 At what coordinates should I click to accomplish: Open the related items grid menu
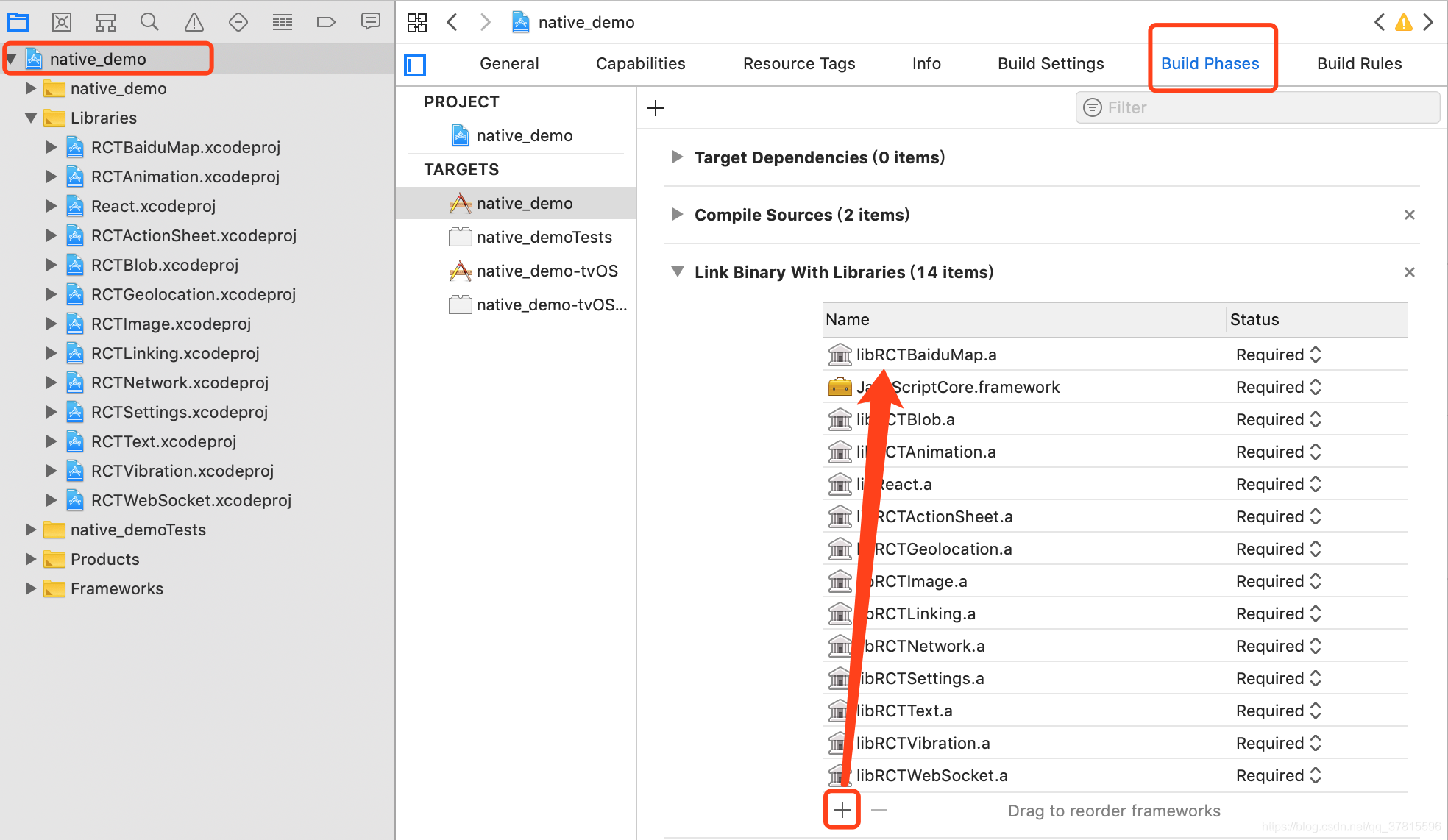[417, 23]
